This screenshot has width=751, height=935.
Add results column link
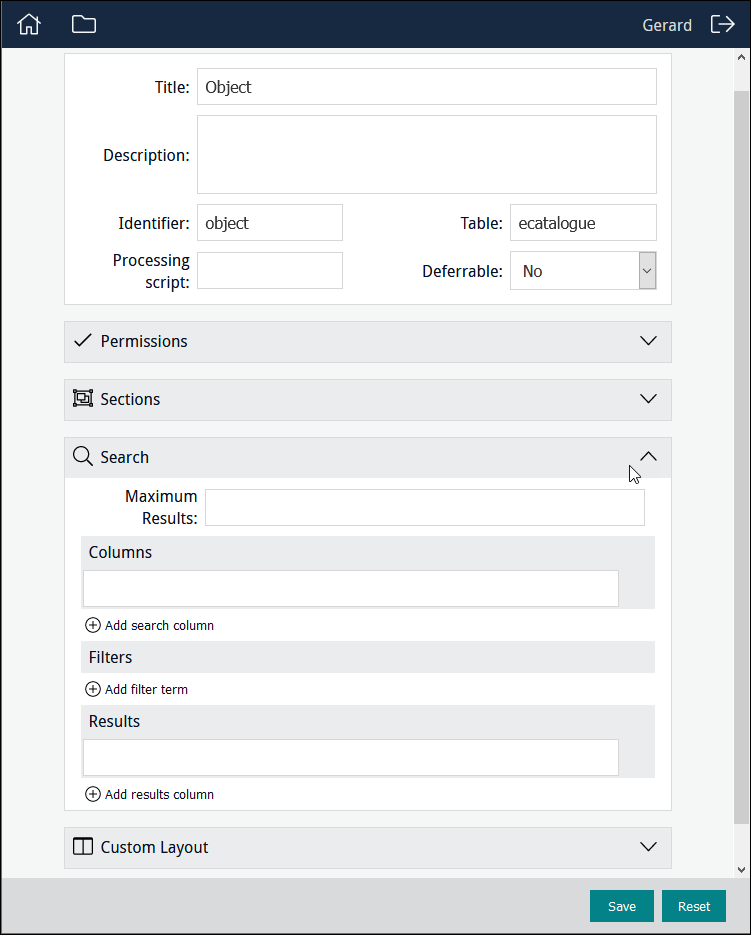pyautogui.click(x=150, y=794)
